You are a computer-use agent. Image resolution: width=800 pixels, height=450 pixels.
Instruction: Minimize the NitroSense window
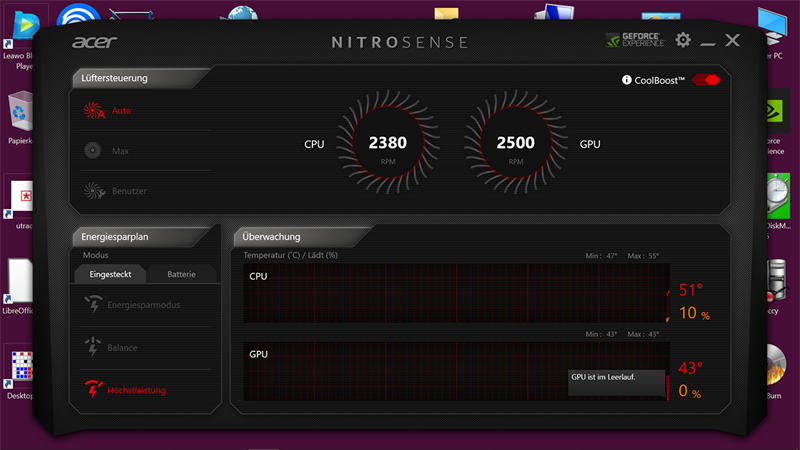pyautogui.click(x=708, y=41)
